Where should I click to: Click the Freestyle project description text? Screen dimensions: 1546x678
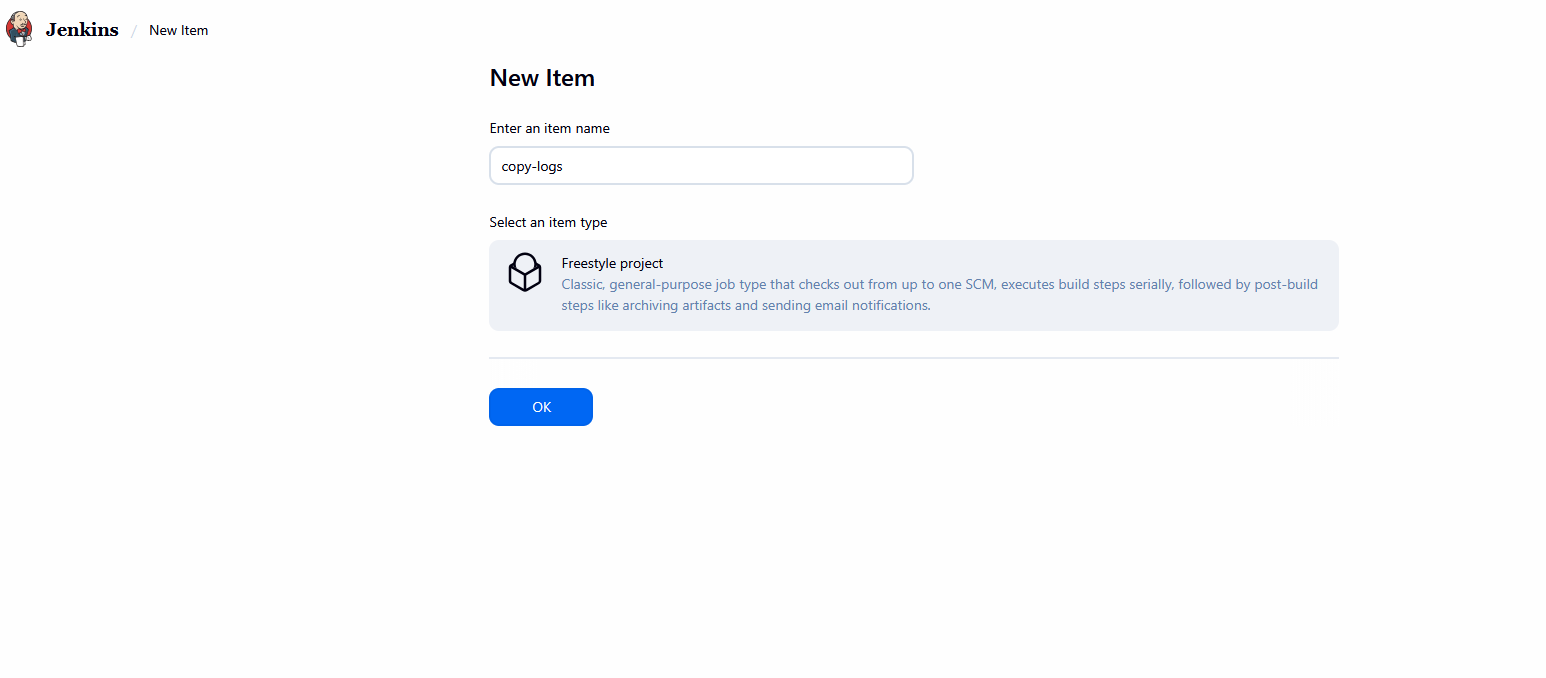[x=939, y=294]
